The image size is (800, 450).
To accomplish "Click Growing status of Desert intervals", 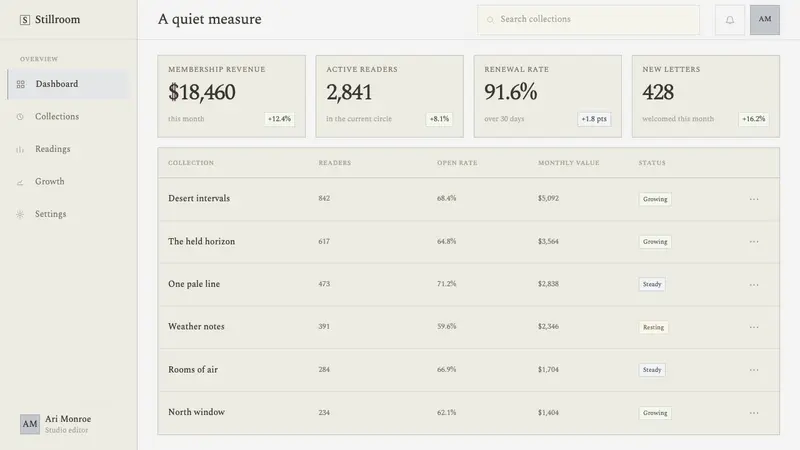I will pyautogui.click(x=655, y=199).
